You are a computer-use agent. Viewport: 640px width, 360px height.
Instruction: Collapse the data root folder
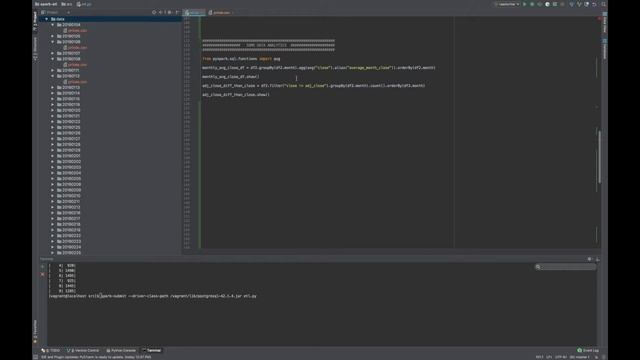click(47, 19)
